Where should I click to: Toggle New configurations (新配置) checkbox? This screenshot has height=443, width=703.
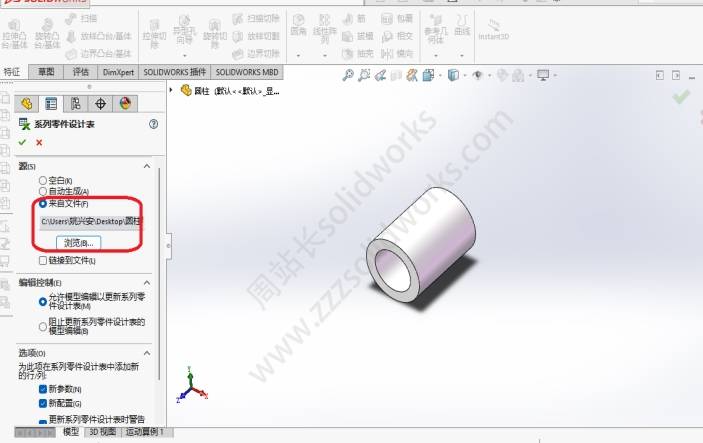click(x=43, y=403)
